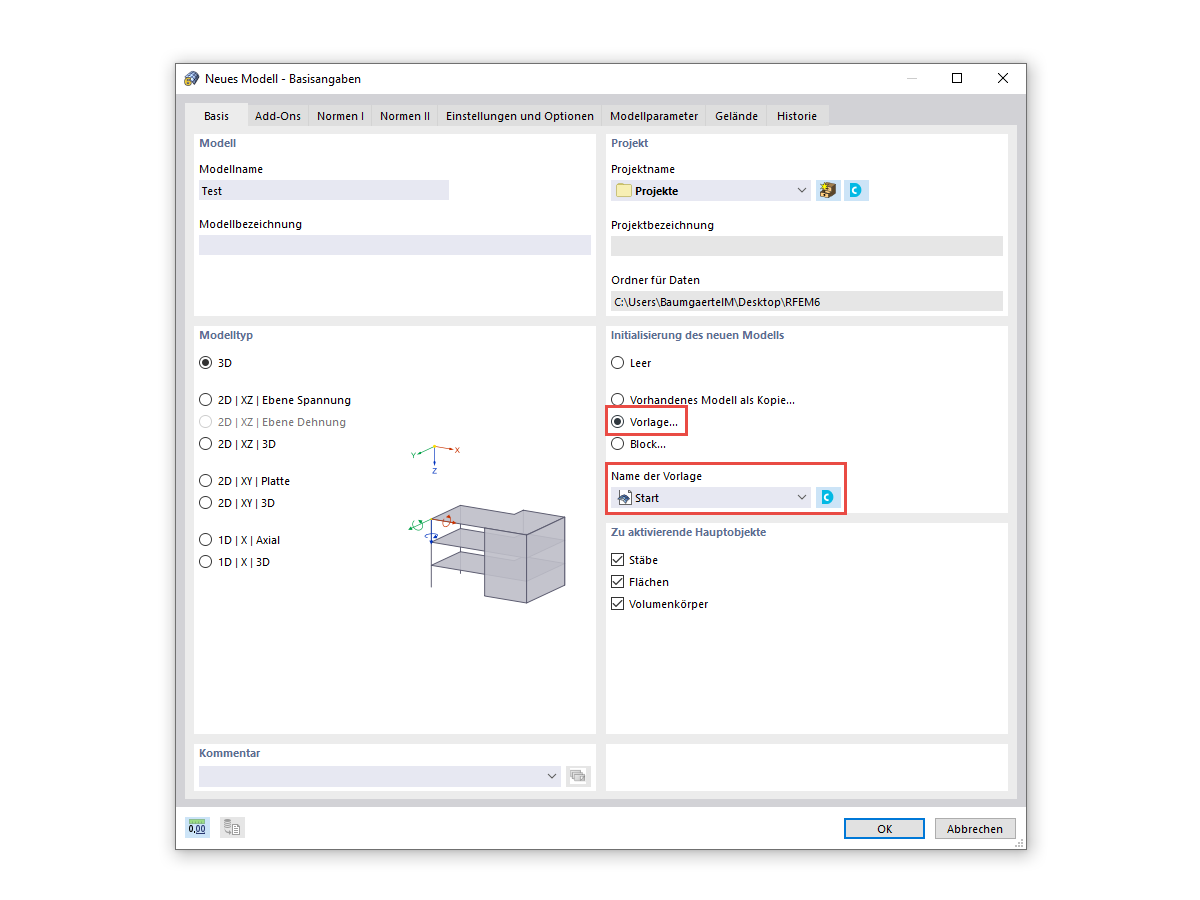
Task: Click into the Modellbezeichnung input field
Action: 394,244
